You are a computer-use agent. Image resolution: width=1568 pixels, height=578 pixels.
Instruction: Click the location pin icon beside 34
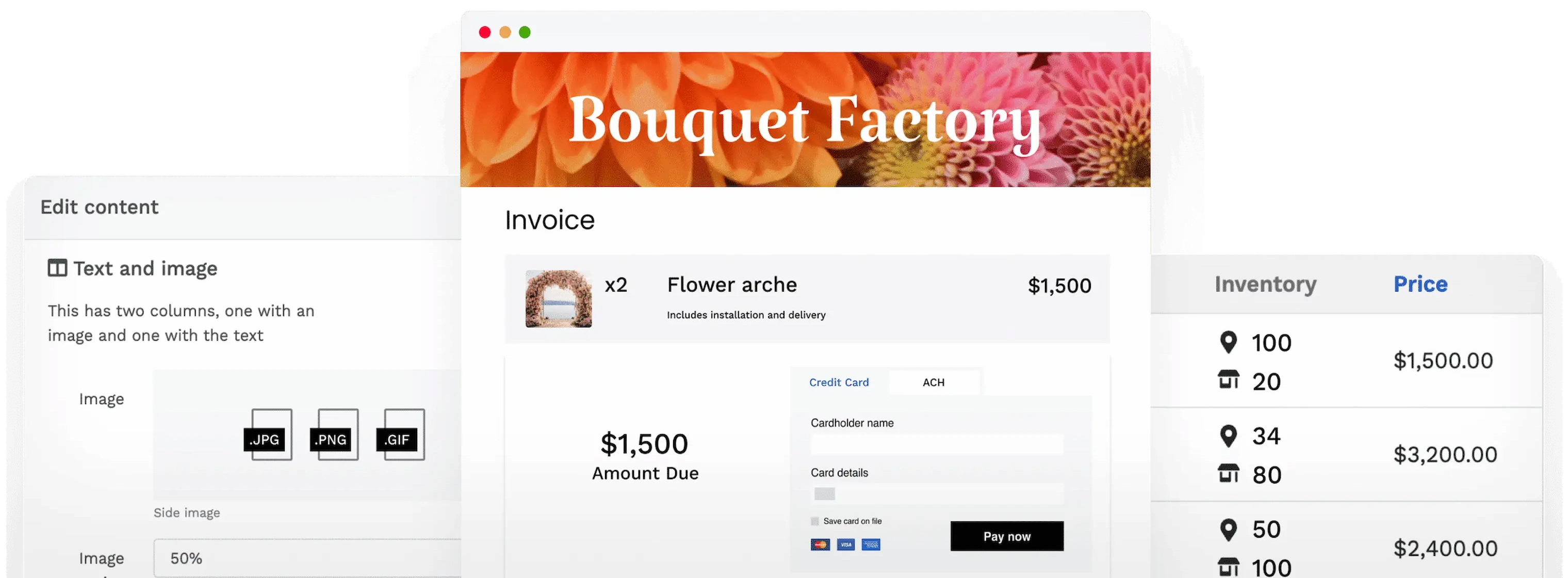click(1228, 436)
